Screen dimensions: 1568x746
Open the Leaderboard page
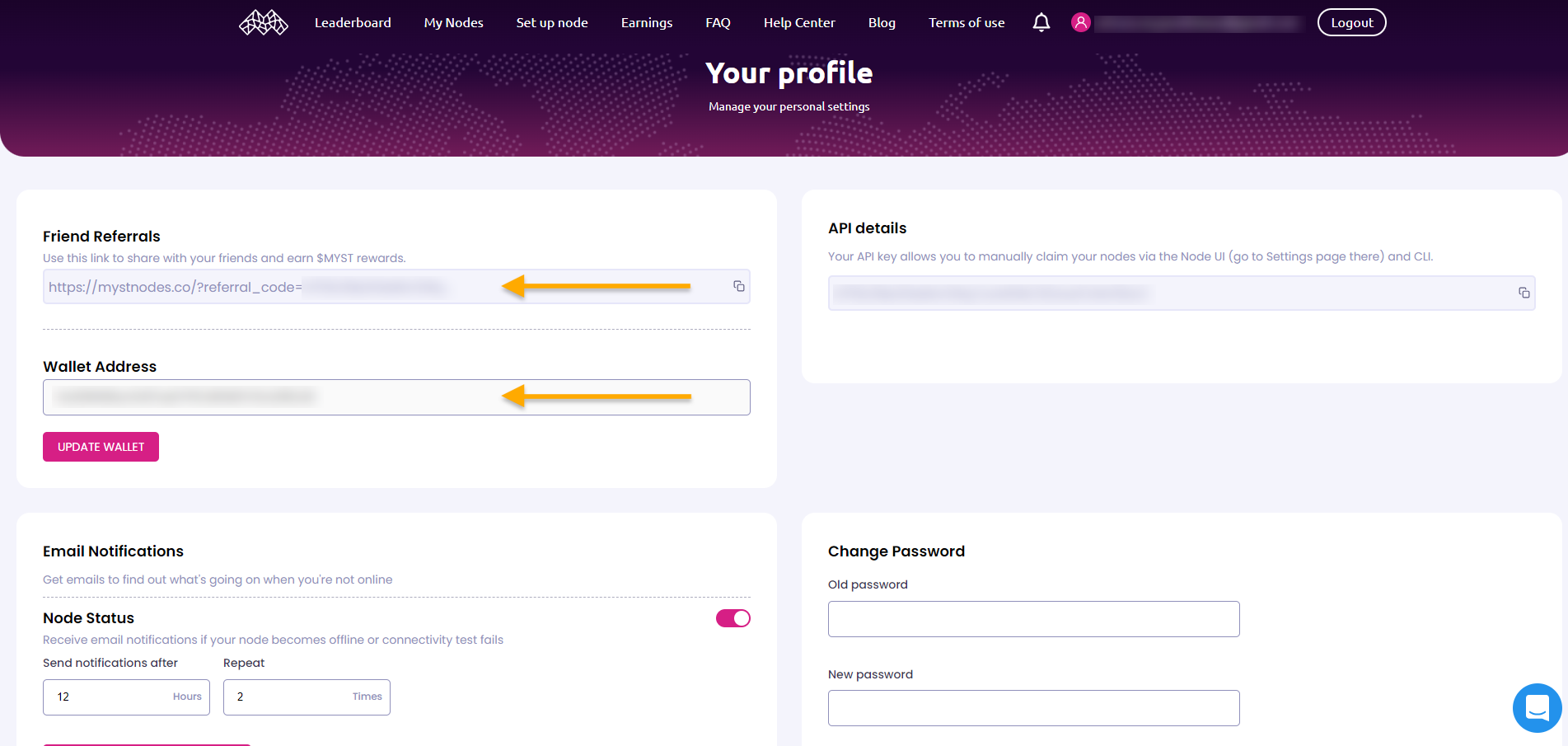tap(353, 22)
